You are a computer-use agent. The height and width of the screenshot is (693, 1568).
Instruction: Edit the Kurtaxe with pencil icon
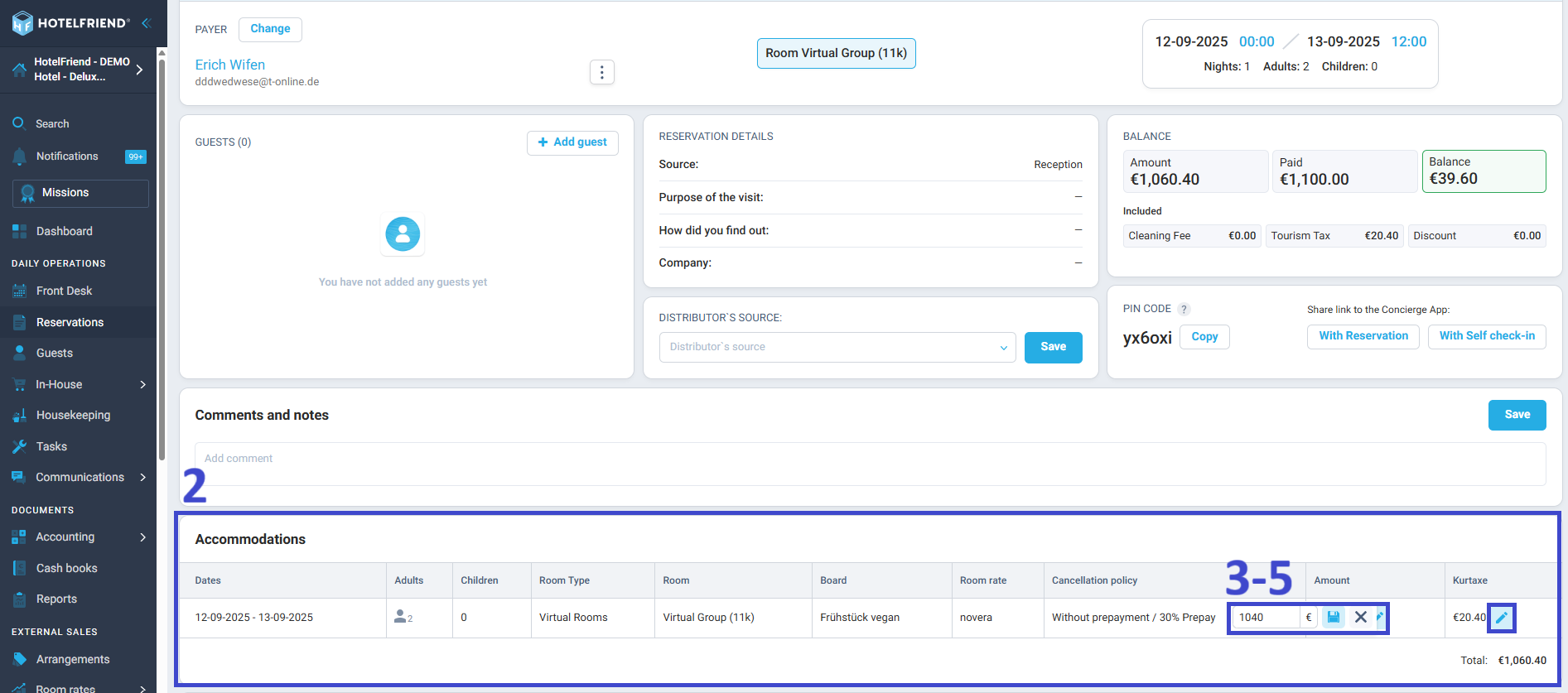(x=1501, y=617)
